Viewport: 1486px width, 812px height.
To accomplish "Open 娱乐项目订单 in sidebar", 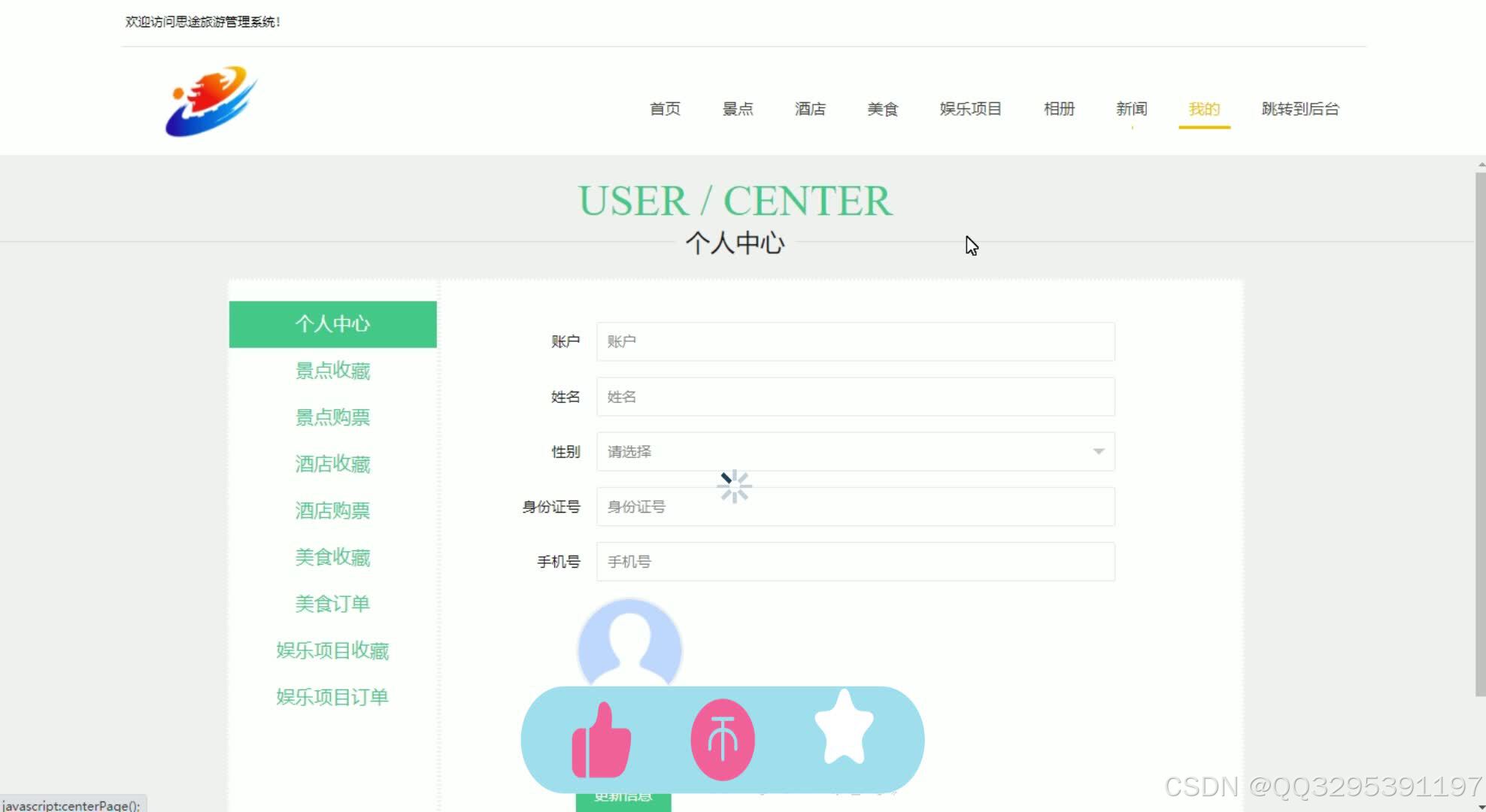I will pyautogui.click(x=332, y=697).
